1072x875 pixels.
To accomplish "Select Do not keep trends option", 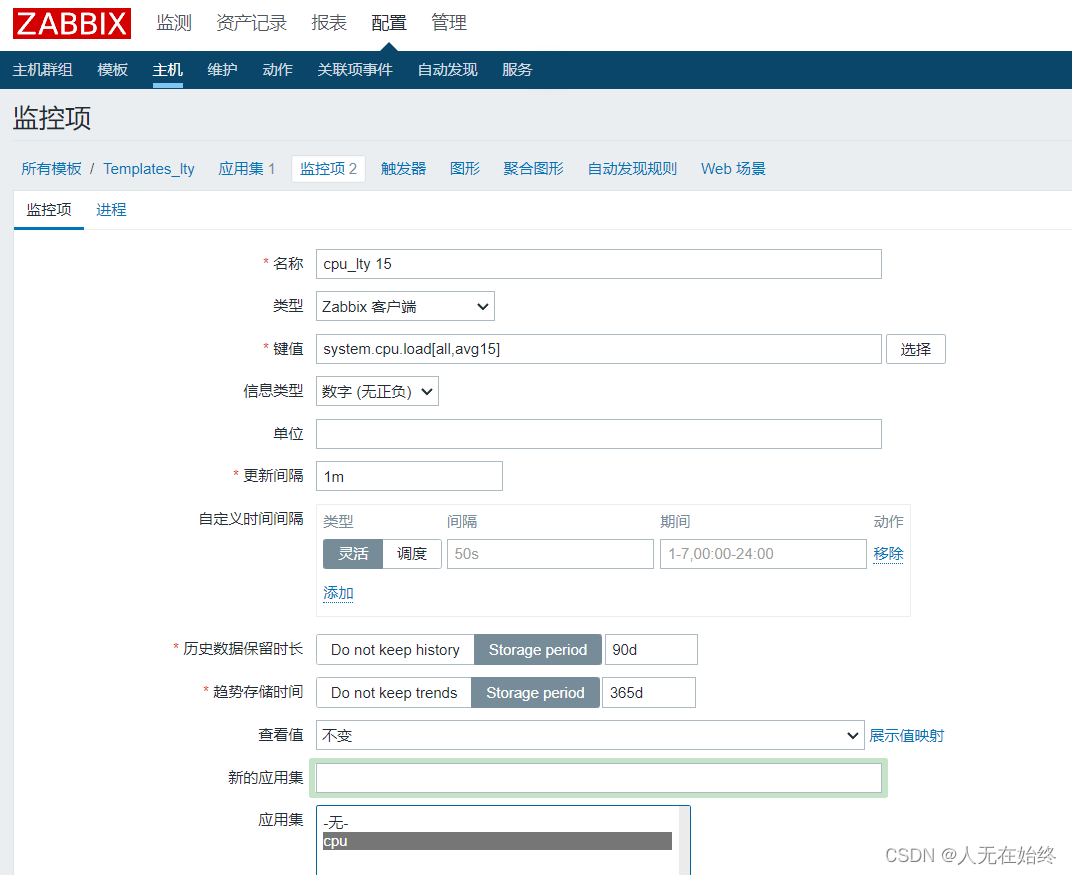I will pyautogui.click(x=394, y=692).
